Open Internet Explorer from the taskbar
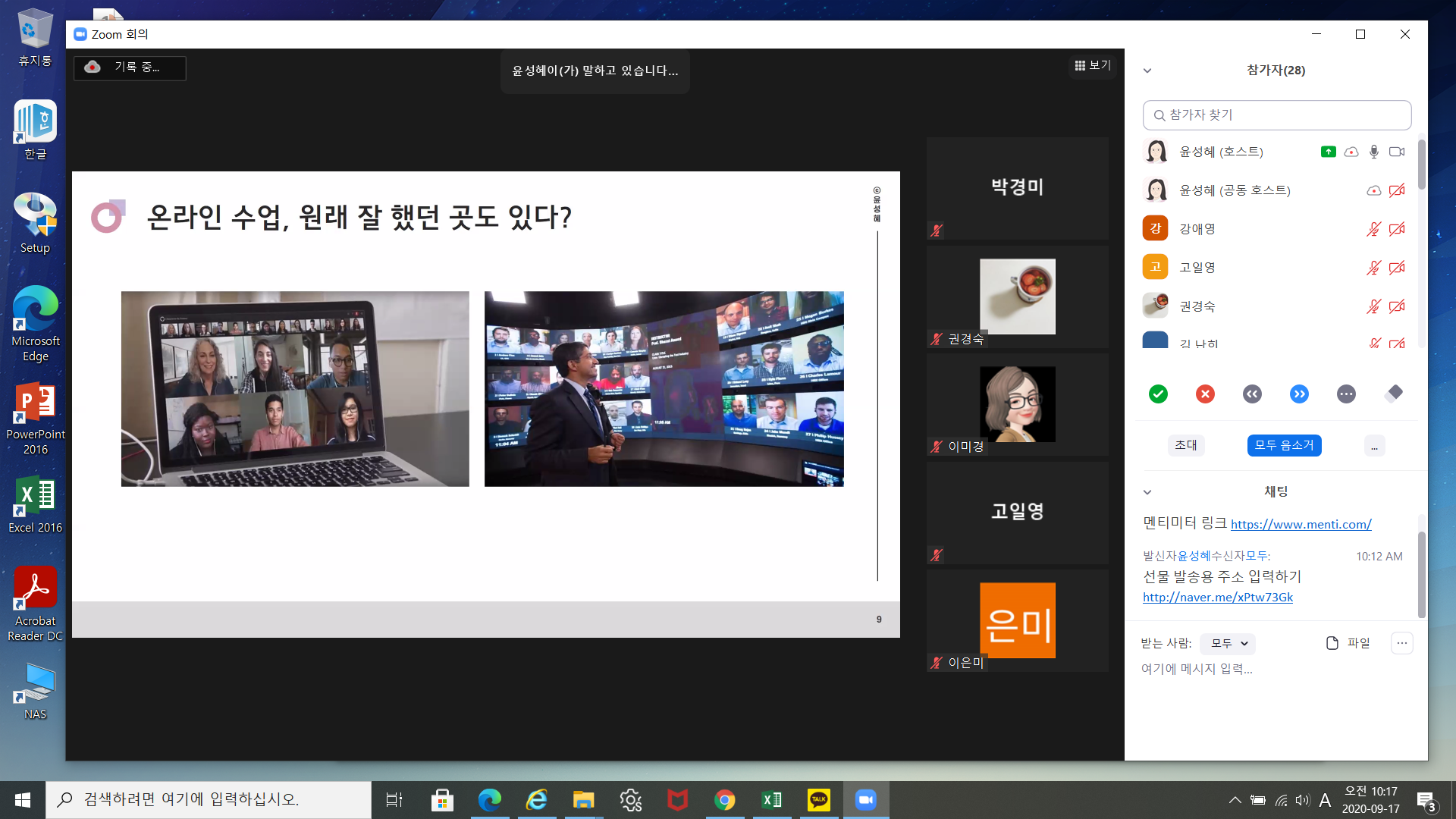This screenshot has width=1456, height=819. 536,800
